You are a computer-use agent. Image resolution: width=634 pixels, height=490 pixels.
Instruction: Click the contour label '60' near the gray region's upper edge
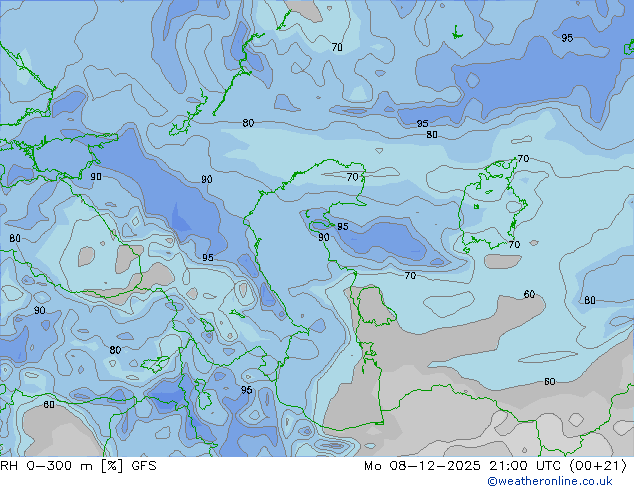[529, 294]
